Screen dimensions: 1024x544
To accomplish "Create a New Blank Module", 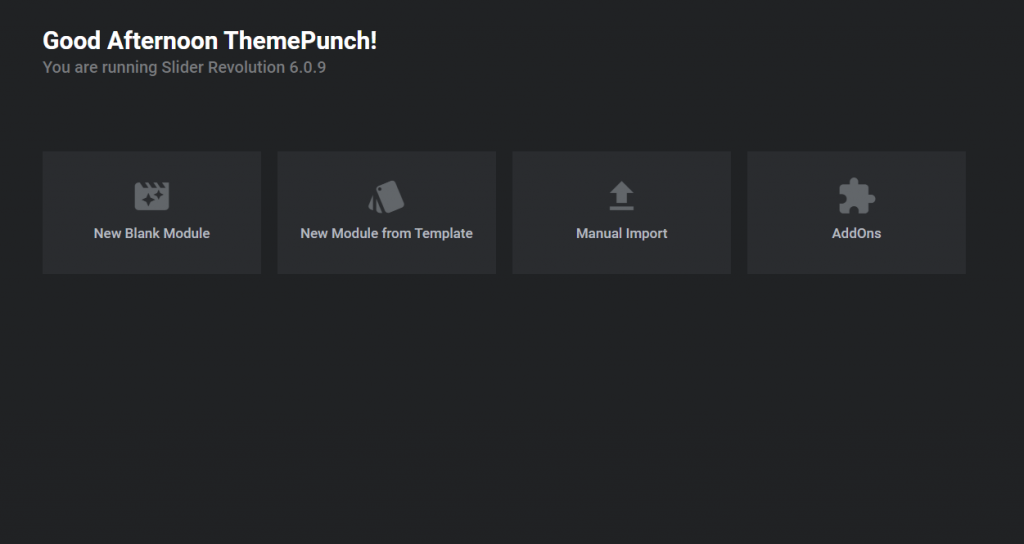I will tap(152, 212).
